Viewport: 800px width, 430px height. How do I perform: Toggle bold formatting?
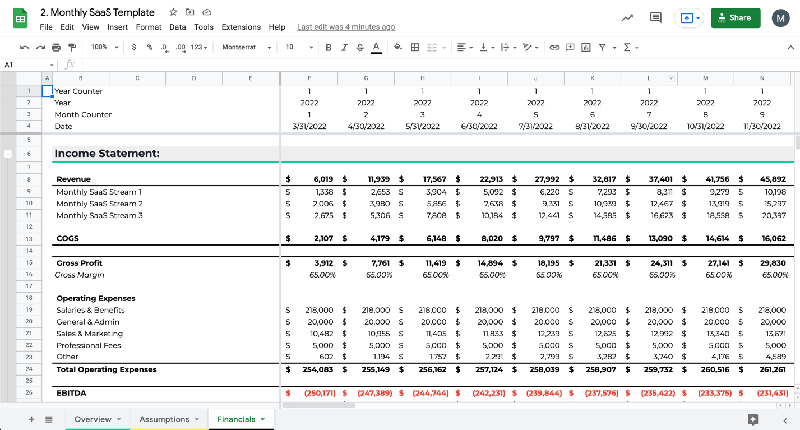(x=328, y=46)
